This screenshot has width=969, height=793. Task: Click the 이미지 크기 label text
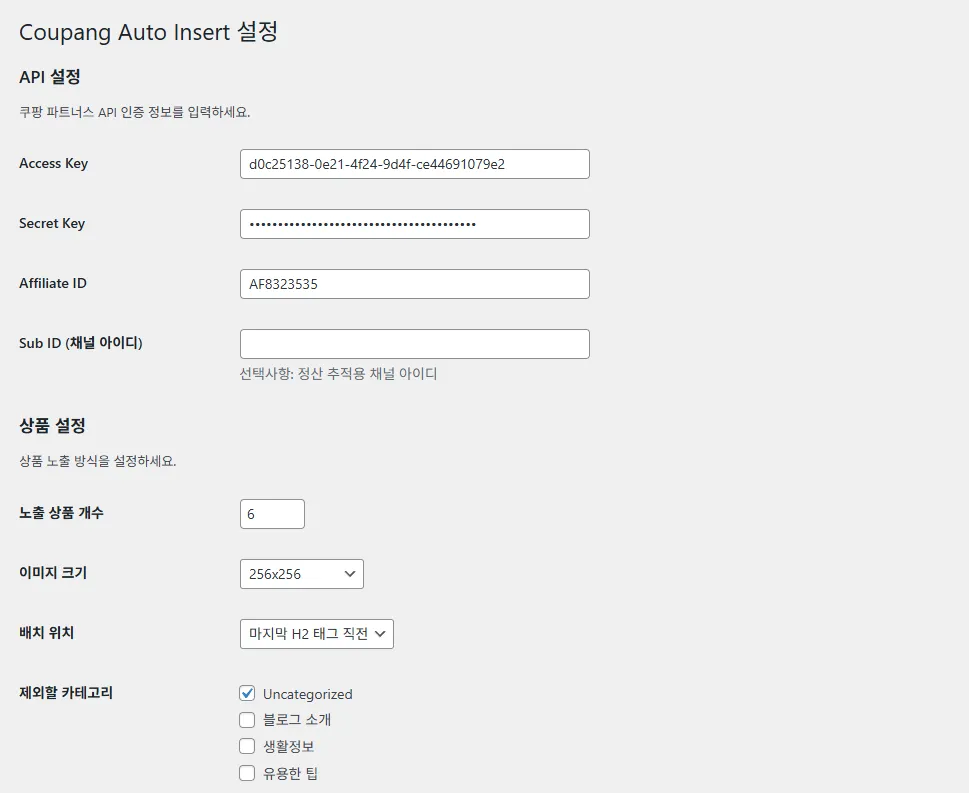point(53,573)
